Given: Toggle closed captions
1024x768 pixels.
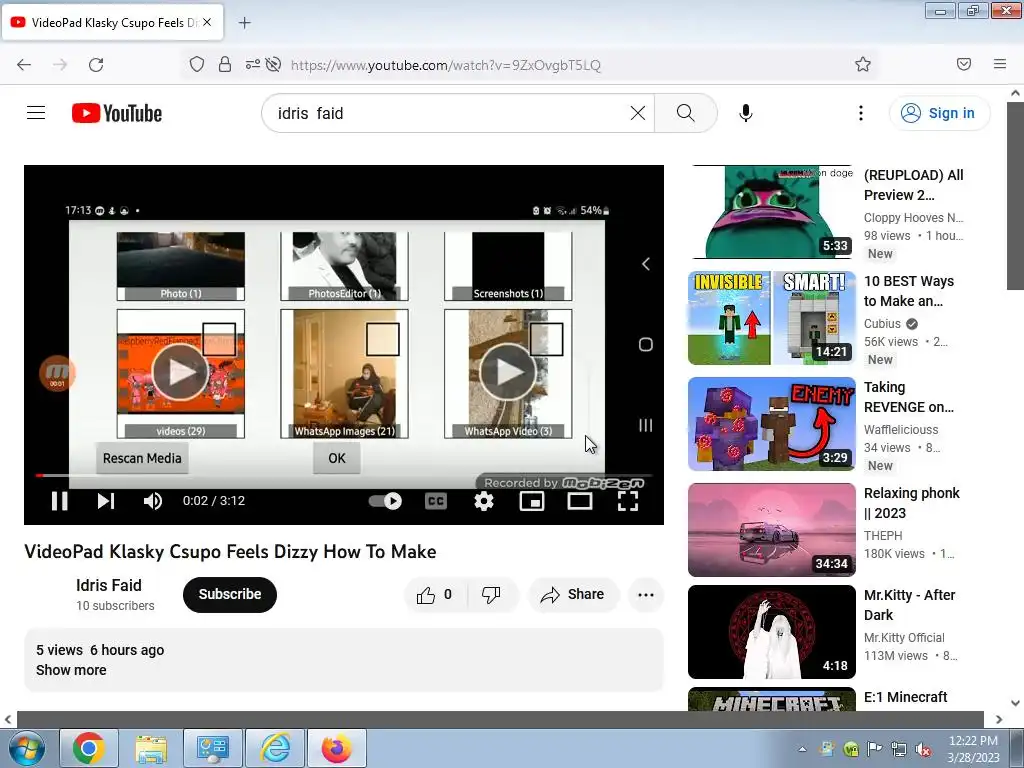Looking at the screenshot, I should point(436,501).
